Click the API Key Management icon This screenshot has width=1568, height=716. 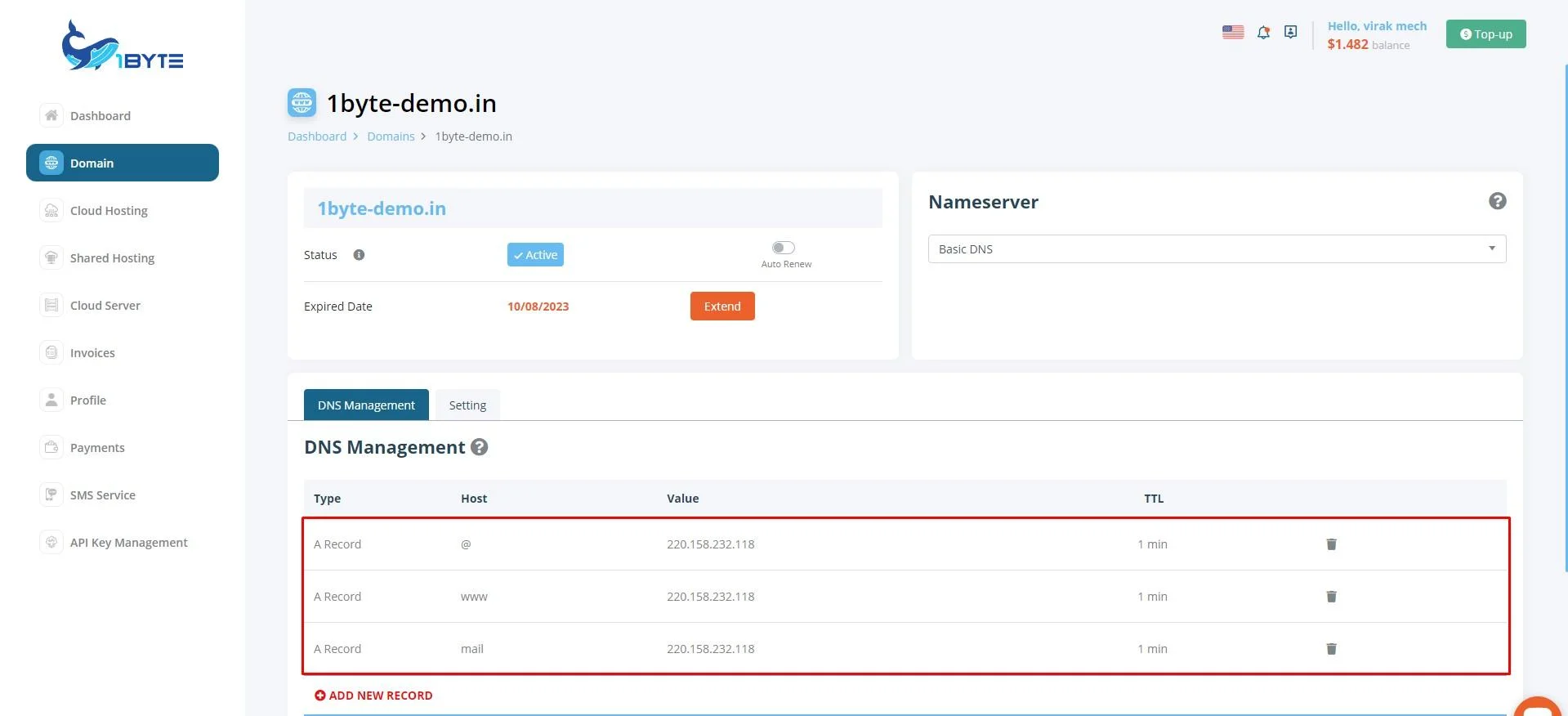point(51,542)
